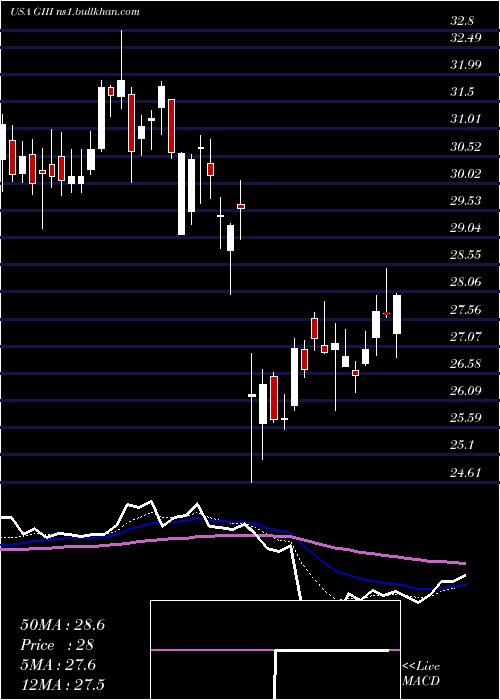Click the 30.52 price axis label
Image resolution: width=500 pixels, height=700 pixels.
pyautogui.click(x=466, y=146)
